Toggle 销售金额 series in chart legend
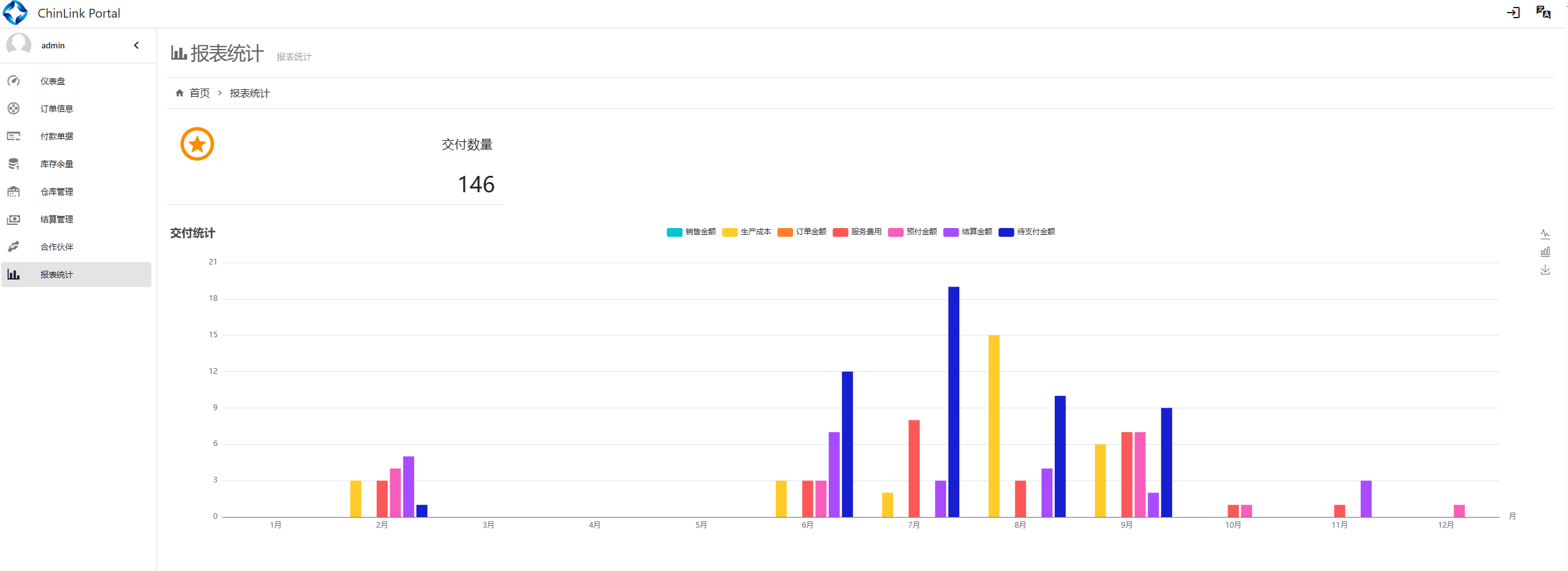Image resolution: width=1568 pixels, height=571 pixels. coord(691,232)
